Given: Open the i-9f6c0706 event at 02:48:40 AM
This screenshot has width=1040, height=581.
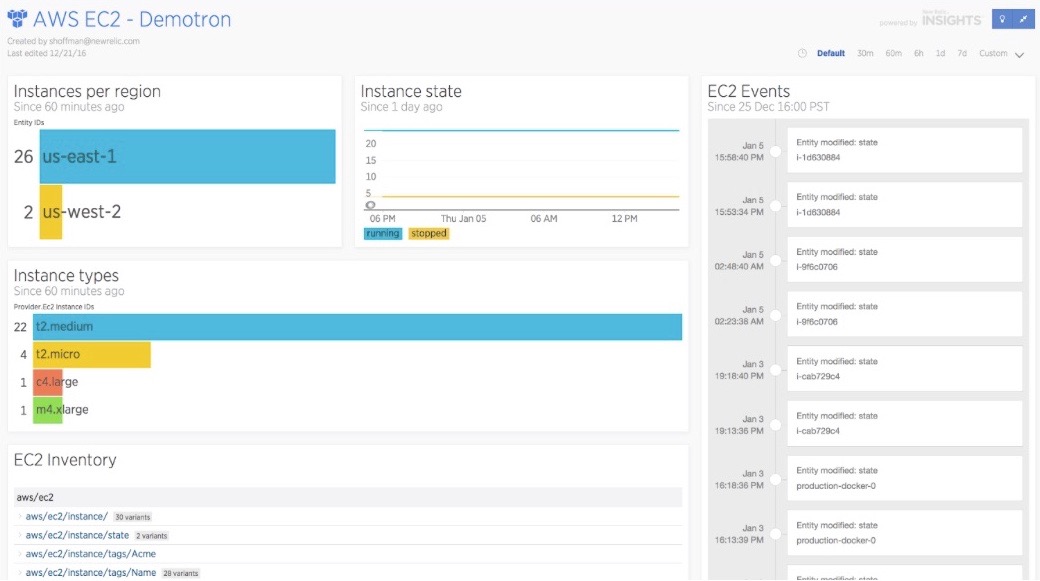Looking at the screenshot, I should (x=904, y=259).
